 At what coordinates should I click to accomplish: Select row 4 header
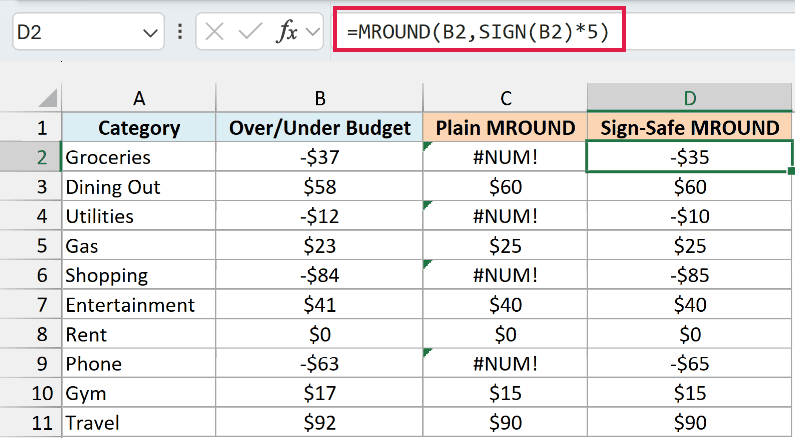[x=30, y=216]
